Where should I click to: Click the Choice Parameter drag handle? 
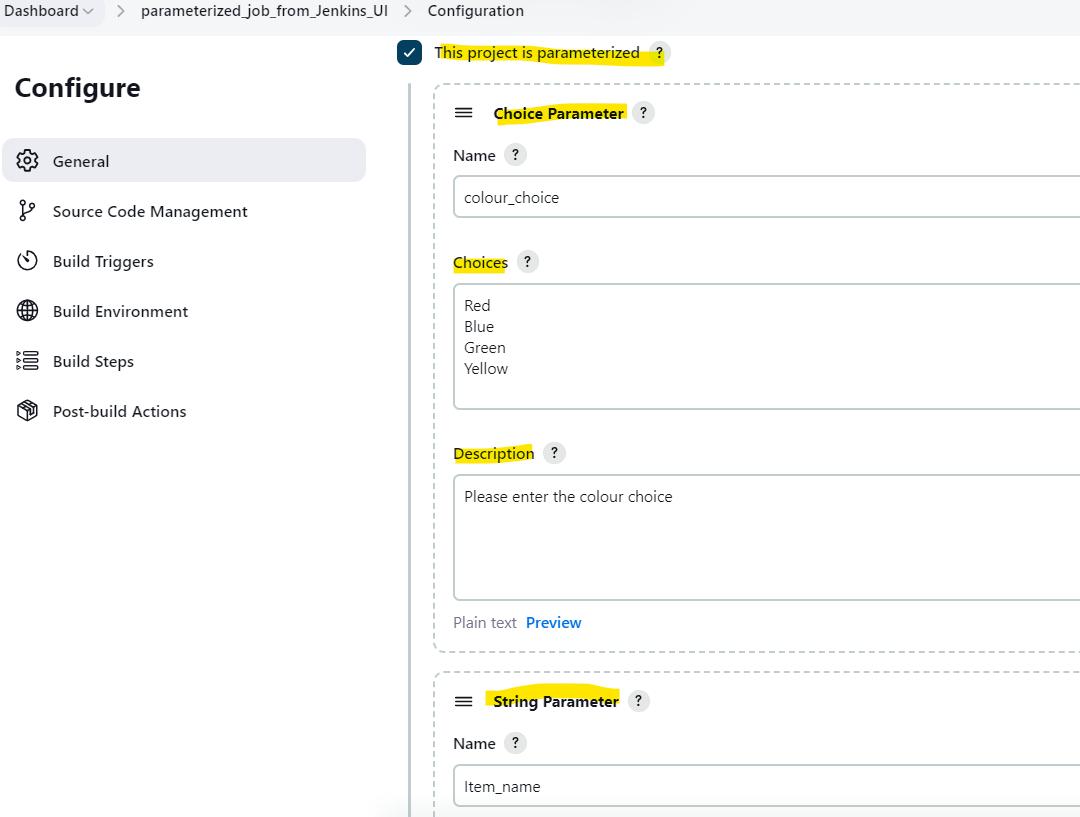(464, 113)
